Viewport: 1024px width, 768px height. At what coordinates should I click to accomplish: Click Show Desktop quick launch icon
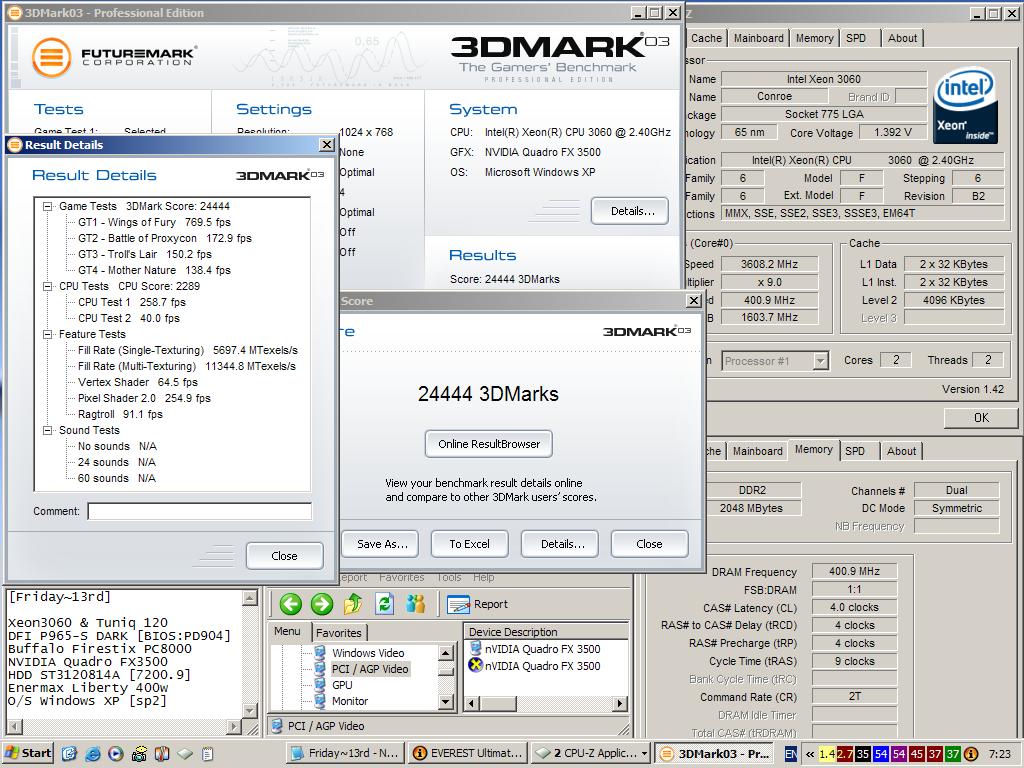[69, 754]
